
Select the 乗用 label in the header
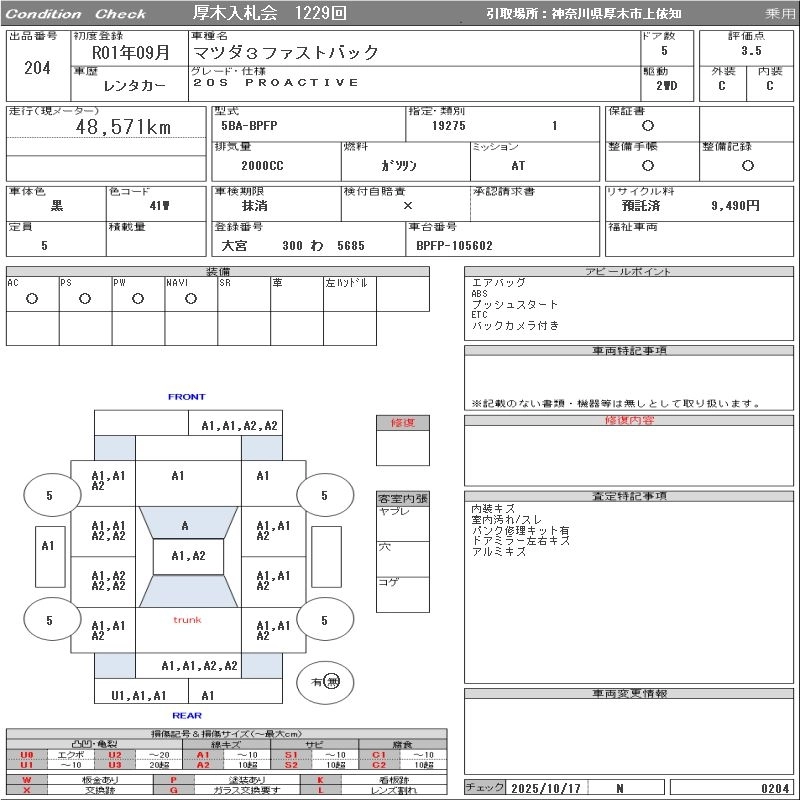click(x=780, y=14)
